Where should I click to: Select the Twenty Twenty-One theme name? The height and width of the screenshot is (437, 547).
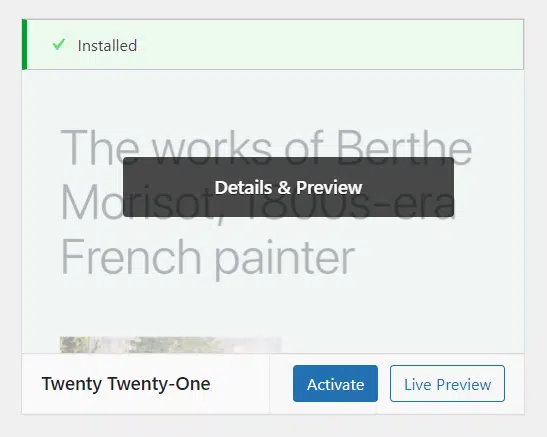[x=126, y=384]
